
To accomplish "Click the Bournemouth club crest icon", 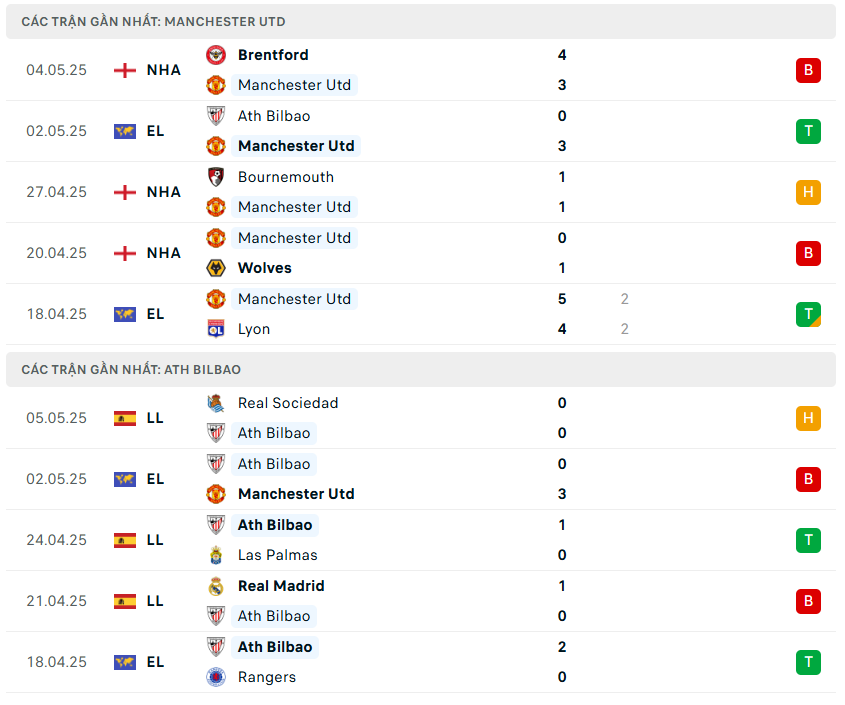I will click(x=216, y=177).
